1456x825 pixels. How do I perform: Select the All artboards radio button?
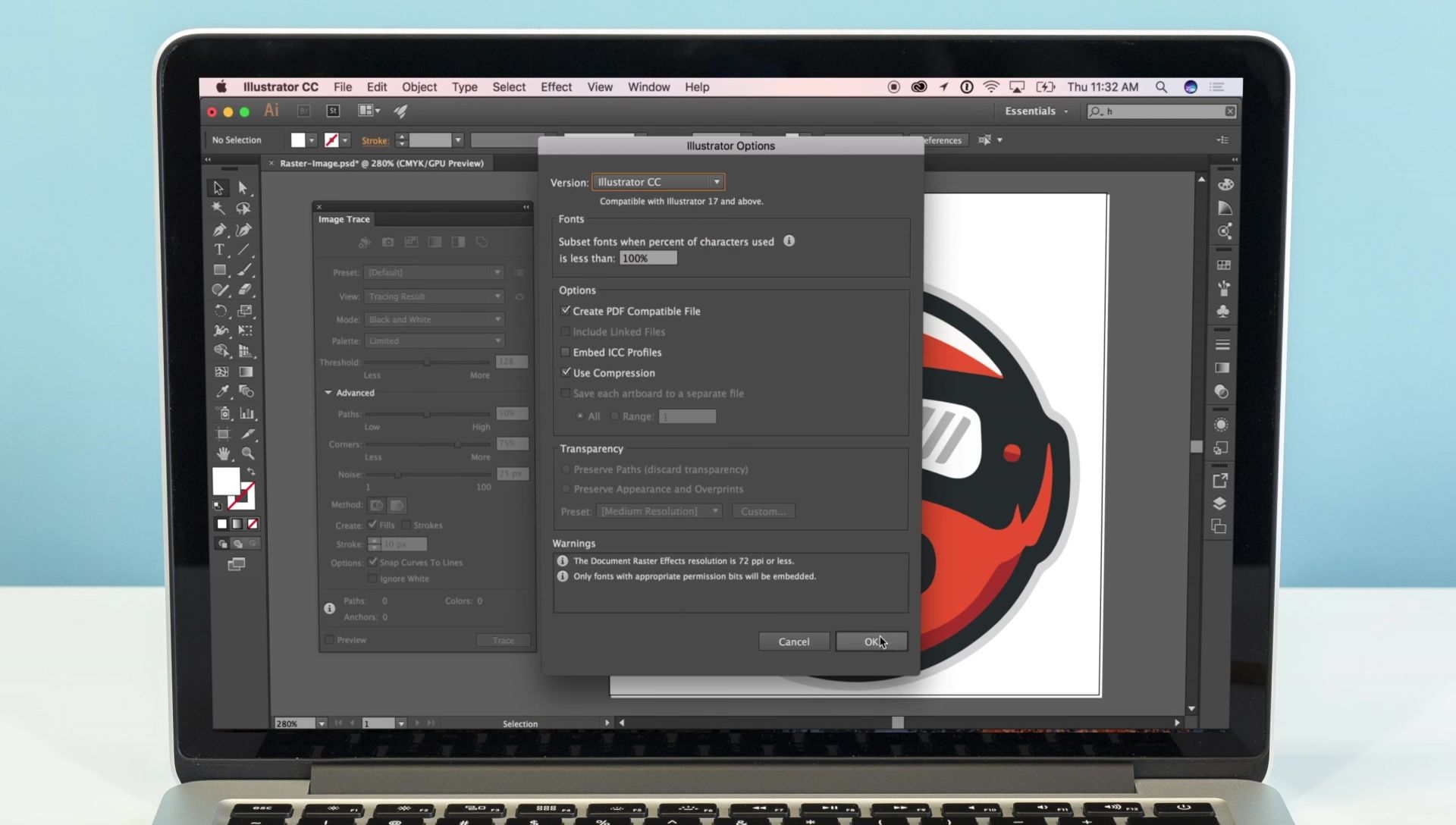(580, 416)
